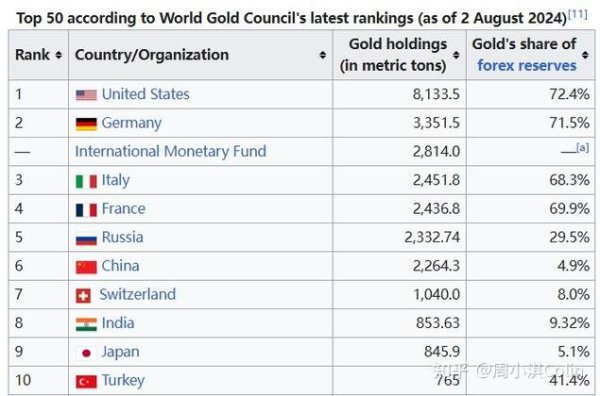Click the Russia flag icon
600x396 pixels.
coord(86,239)
